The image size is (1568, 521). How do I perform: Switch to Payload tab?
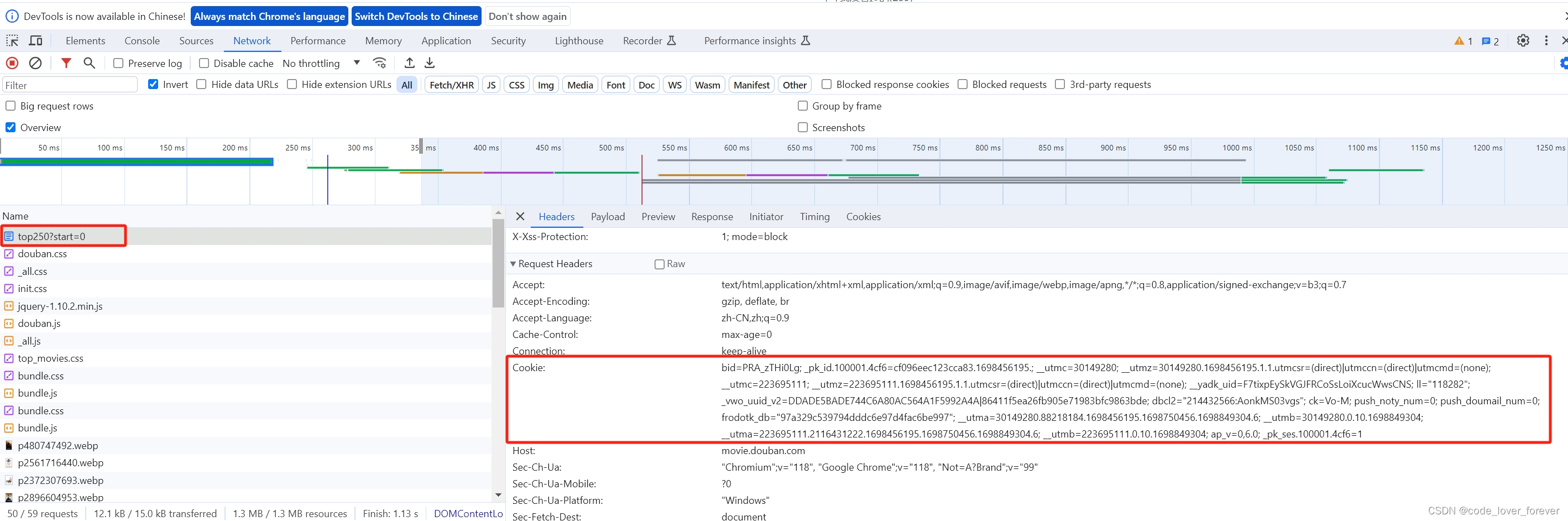(x=608, y=217)
